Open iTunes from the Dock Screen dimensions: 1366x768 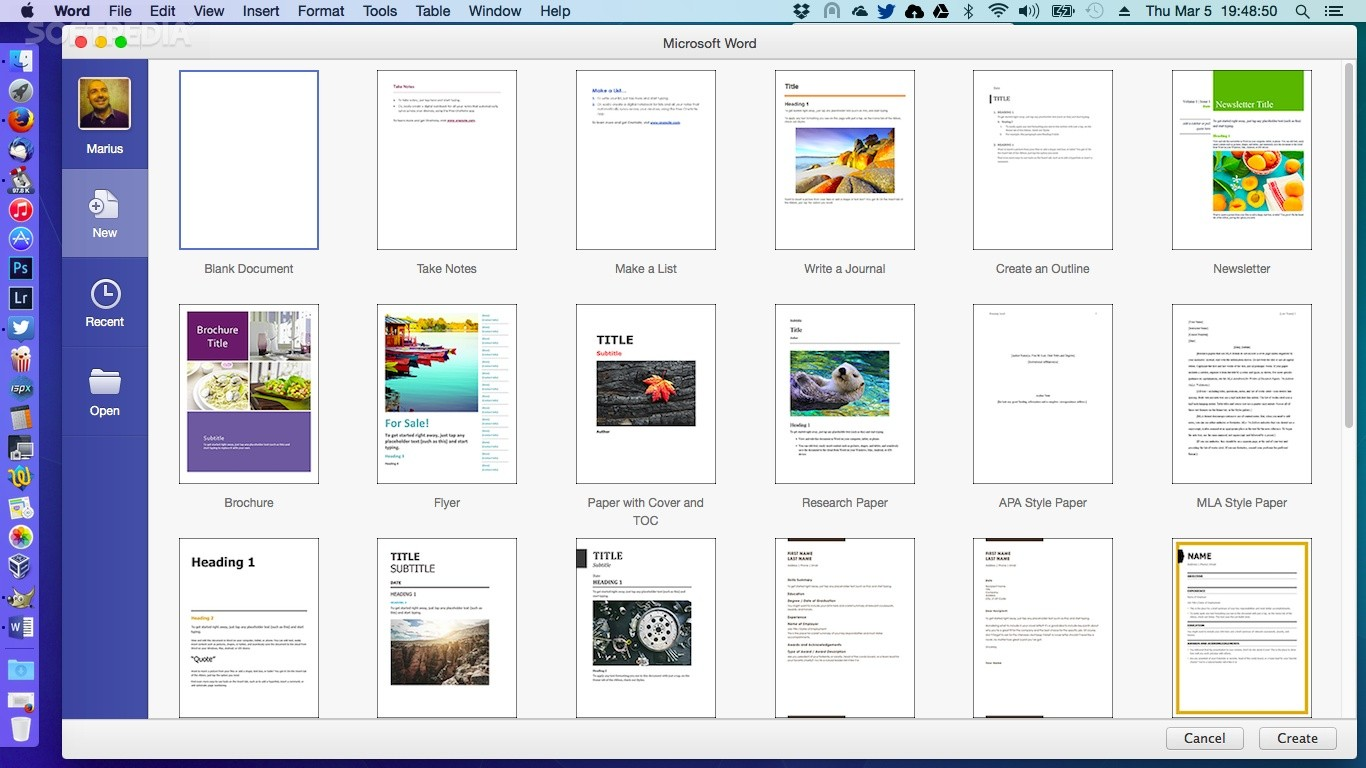(20, 209)
